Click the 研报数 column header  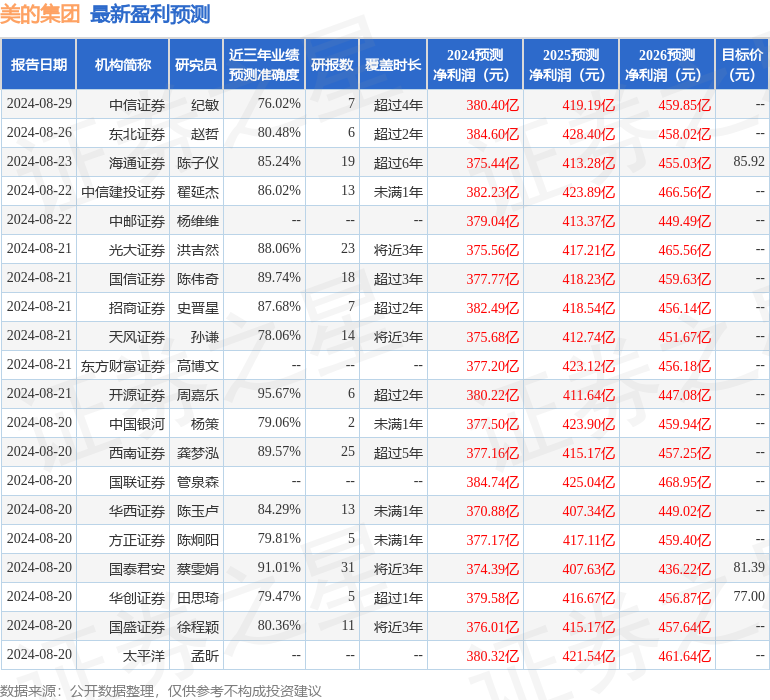(332, 64)
